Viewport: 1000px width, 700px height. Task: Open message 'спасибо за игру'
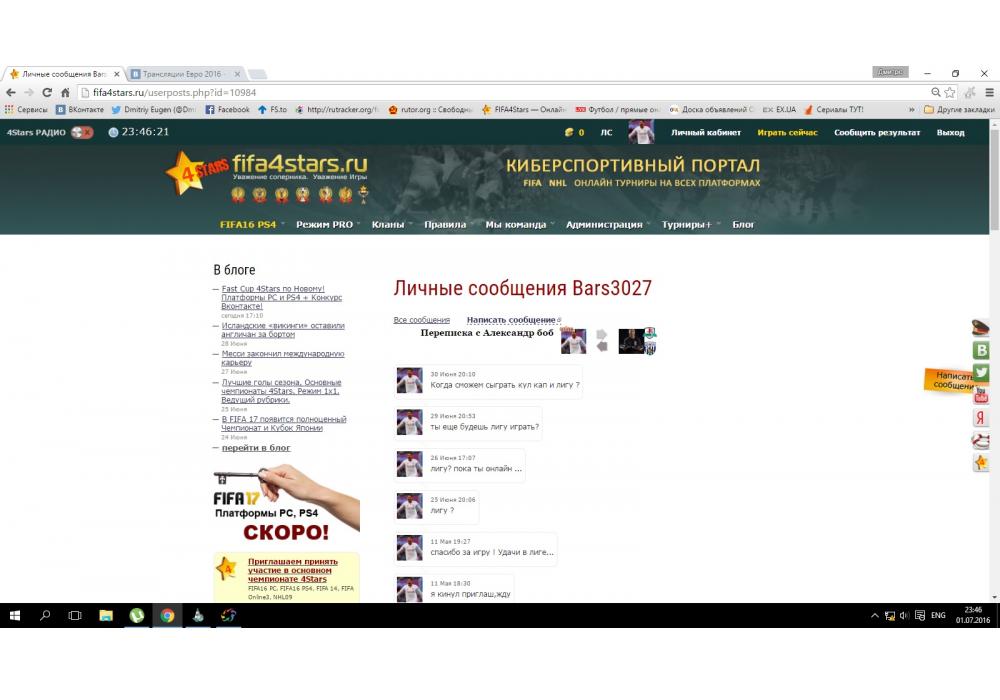coord(492,552)
